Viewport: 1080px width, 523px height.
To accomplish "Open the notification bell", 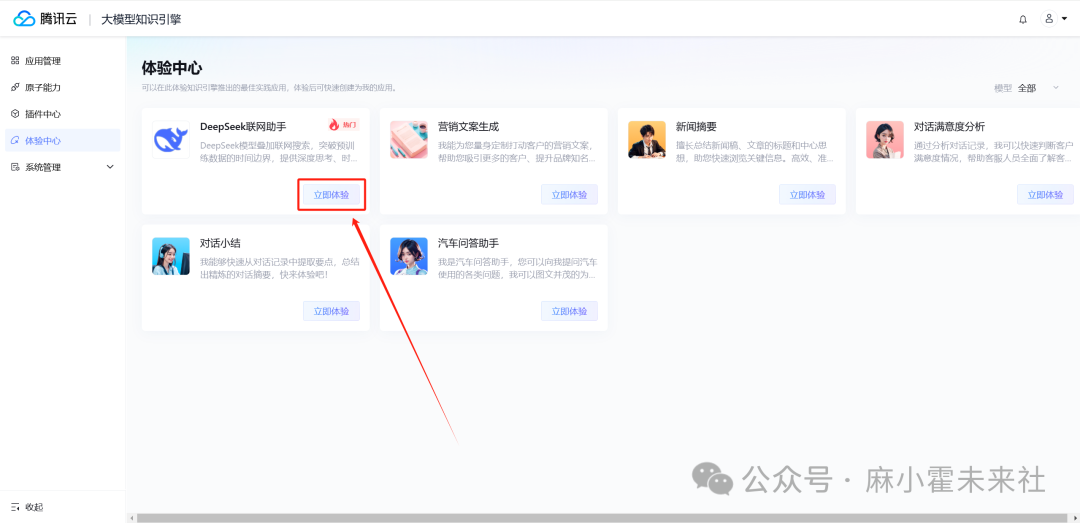I will coord(1023,19).
